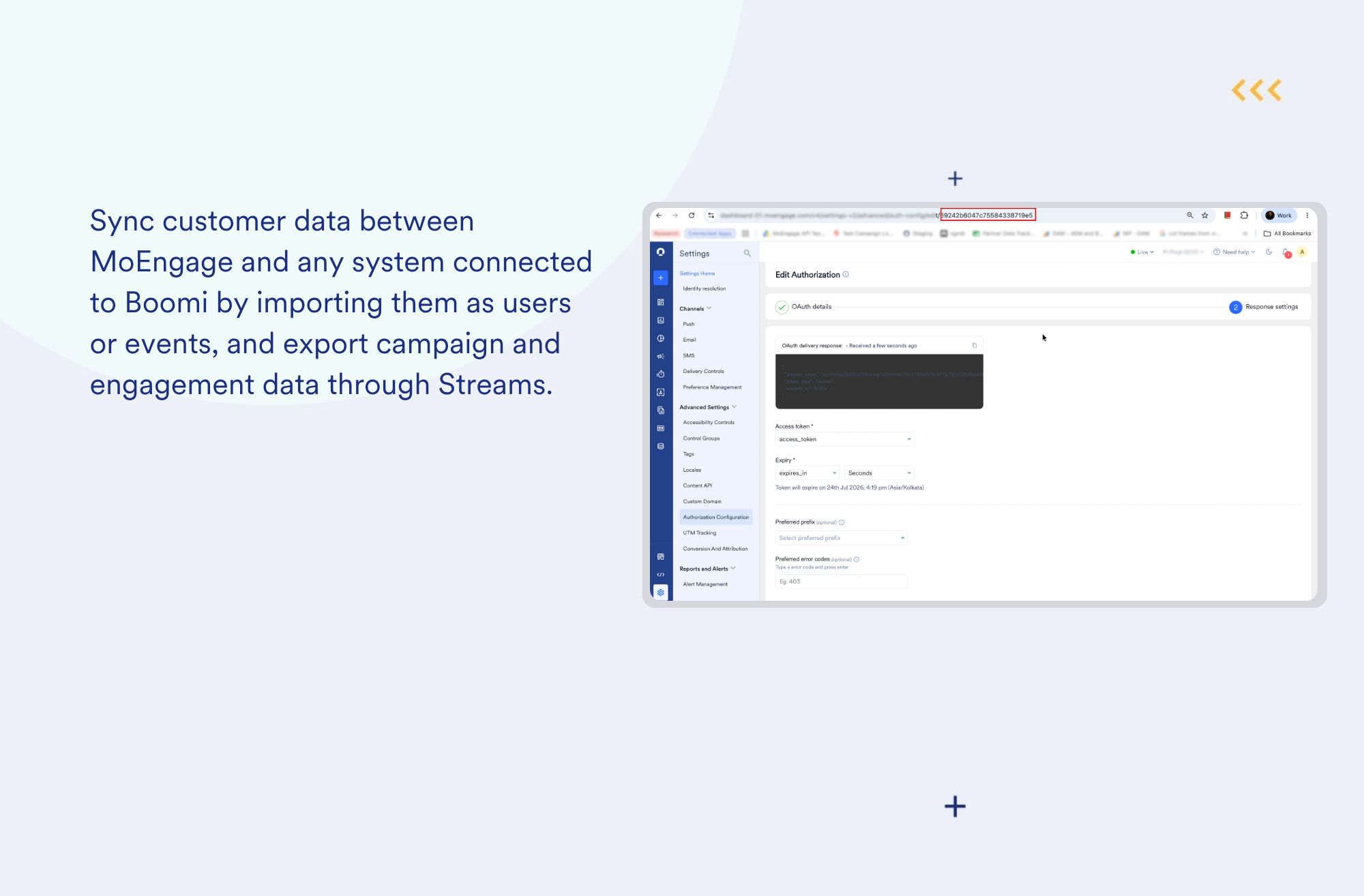Click info icon beside Preferred error codes
The width and height of the screenshot is (1364, 896).
click(x=857, y=559)
